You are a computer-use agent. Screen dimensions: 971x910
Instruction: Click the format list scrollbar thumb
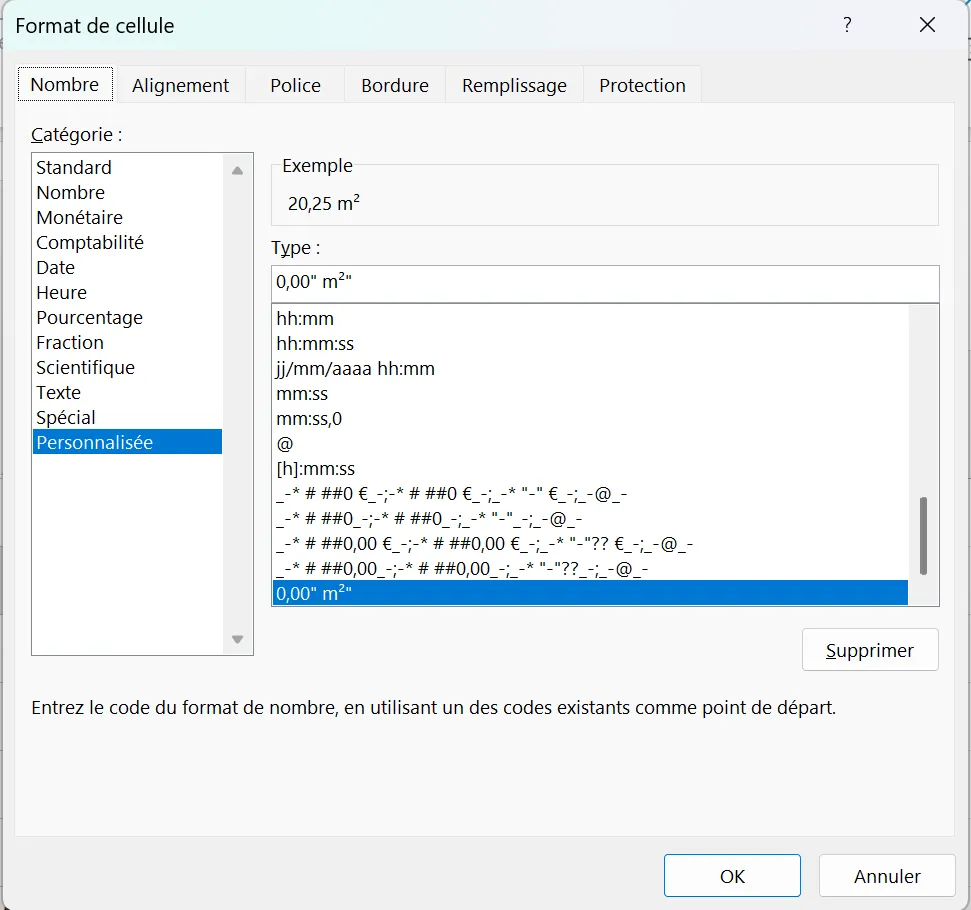click(923, 536)
